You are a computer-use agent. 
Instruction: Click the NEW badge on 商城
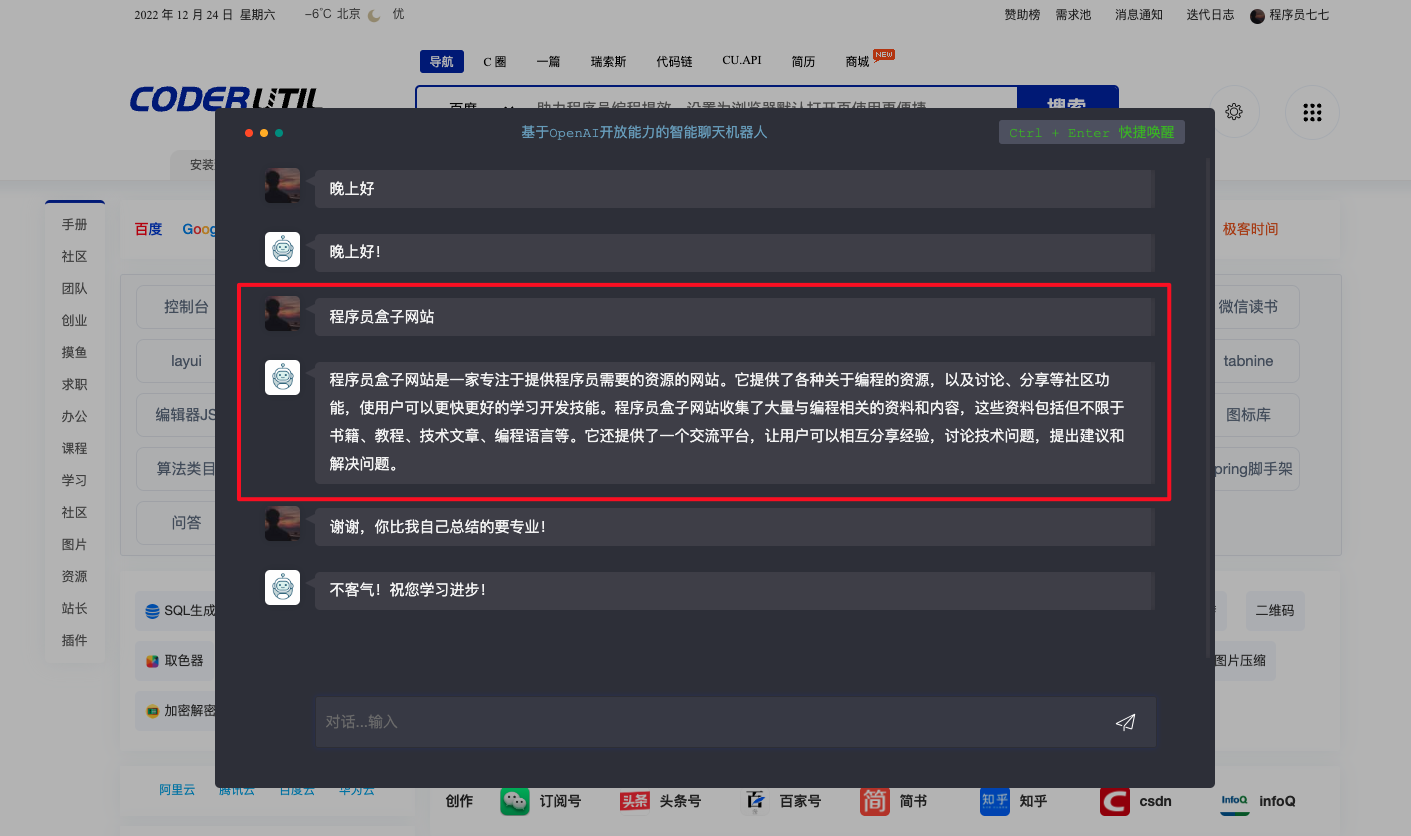coord(883,55)
